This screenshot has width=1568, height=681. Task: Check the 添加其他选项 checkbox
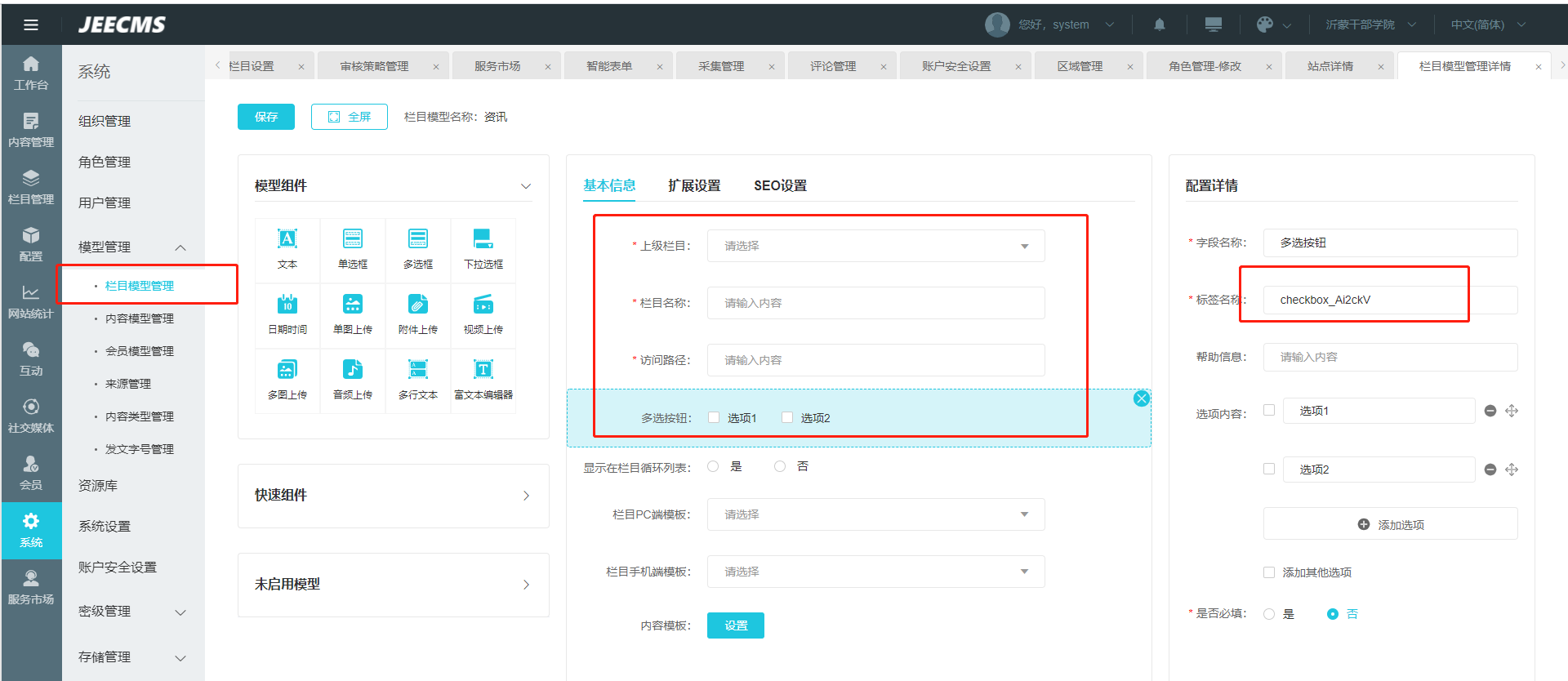point(1269,572)
